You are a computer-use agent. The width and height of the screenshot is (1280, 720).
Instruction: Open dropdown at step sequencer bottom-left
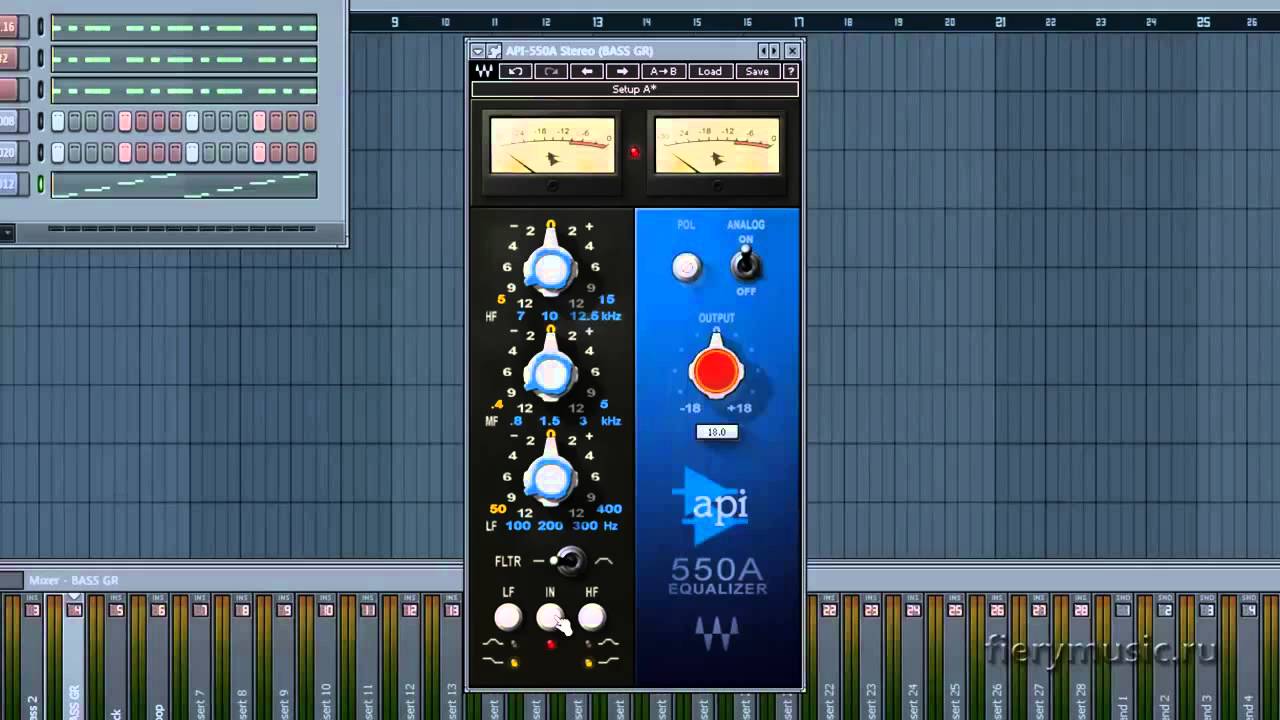[x=6, y=233]
